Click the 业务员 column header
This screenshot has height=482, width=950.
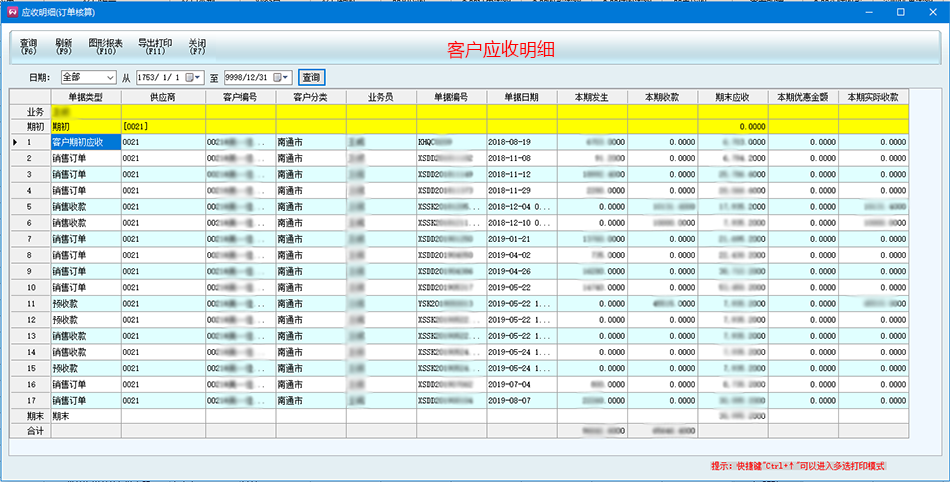[x=382, y=97]
